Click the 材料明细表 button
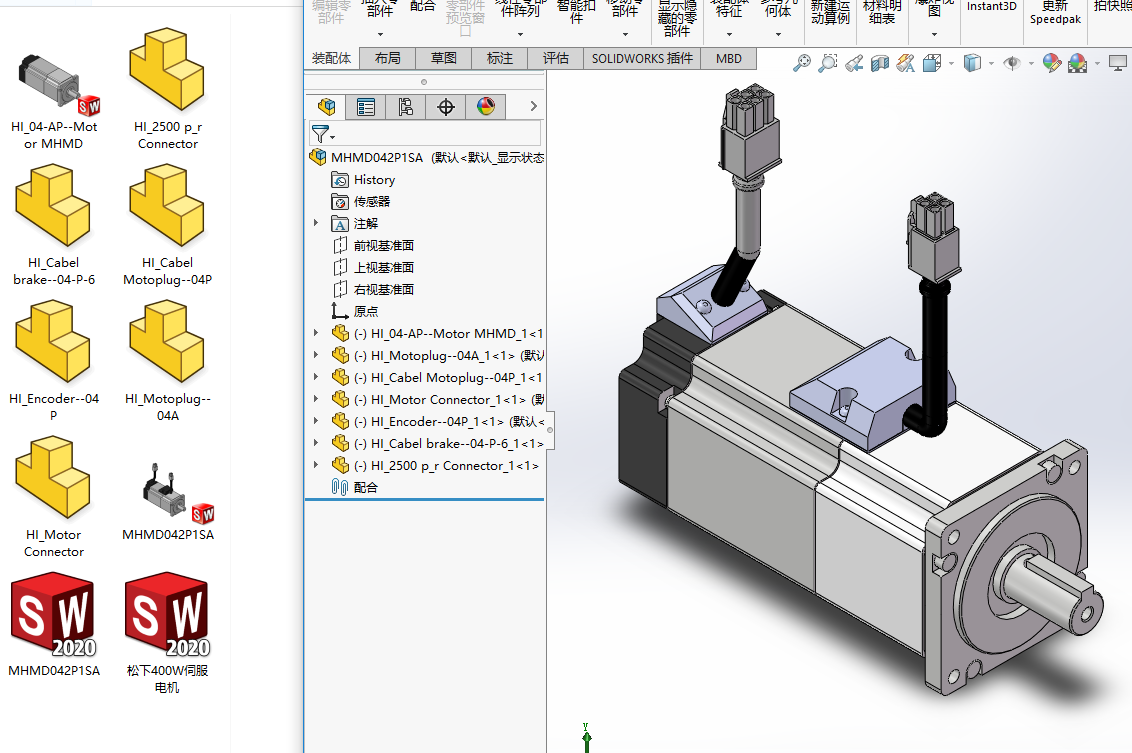The height and width of the screenshot is (753, 1132). pyautogui.click(x=881, y=12)
